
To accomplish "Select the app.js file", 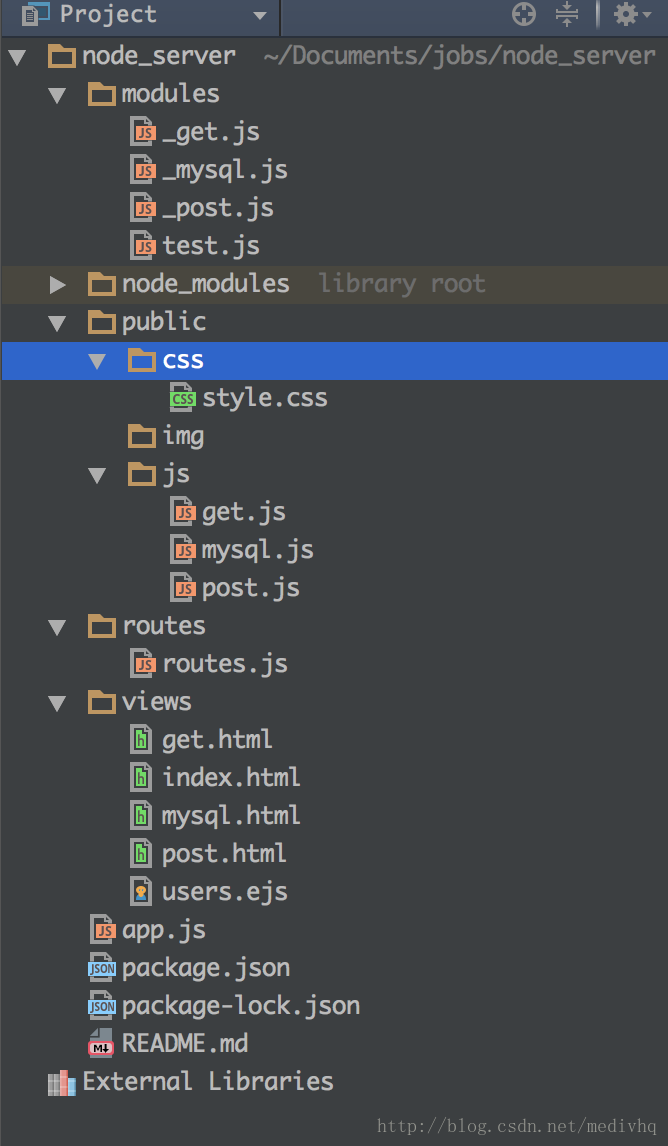I will click(x=163, y=930).
